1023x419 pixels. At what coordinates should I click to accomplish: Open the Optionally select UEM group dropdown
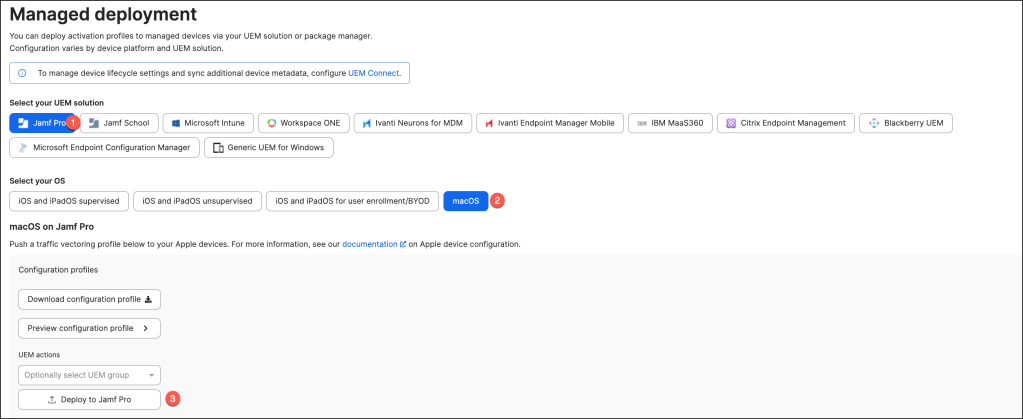[x=89, y=375]
